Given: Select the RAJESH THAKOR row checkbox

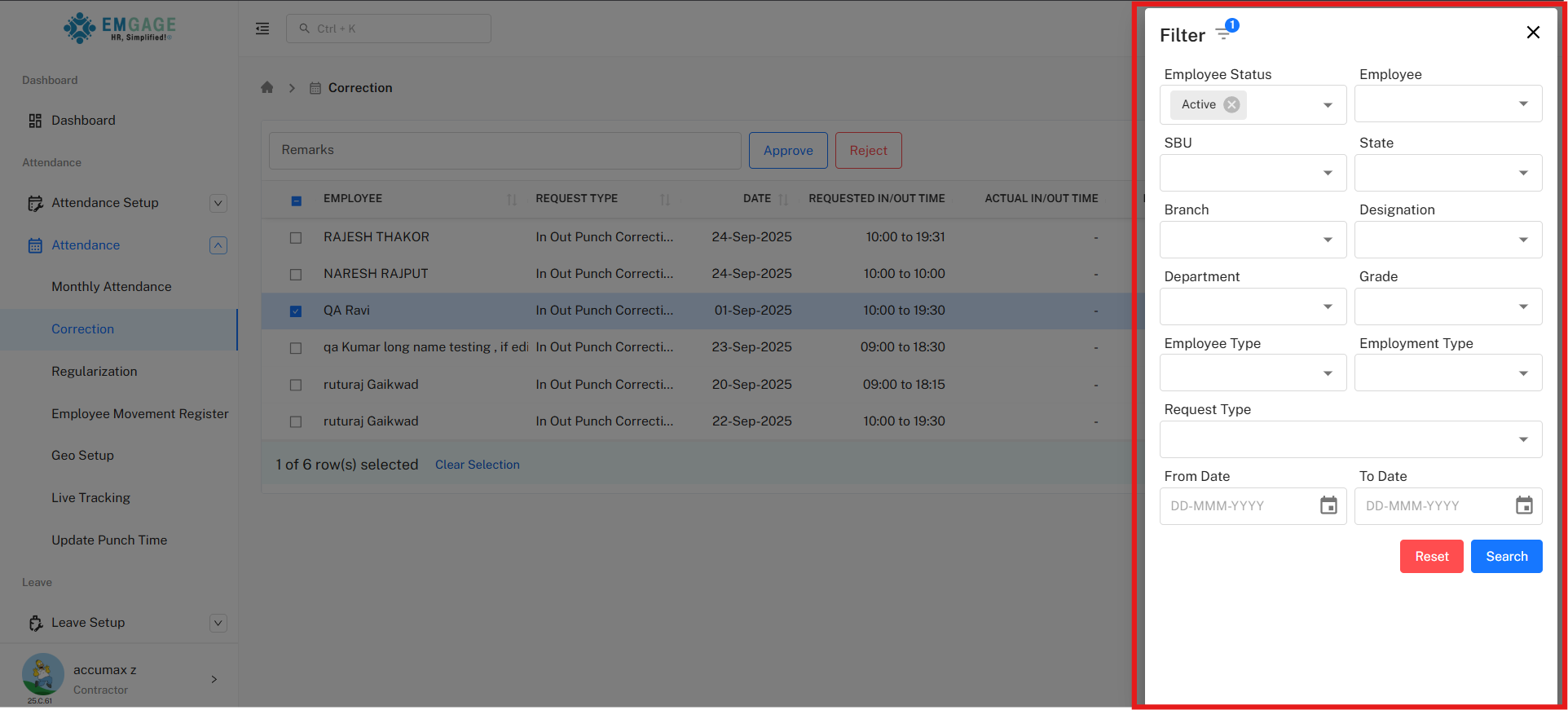Looking at the screenshot, I should click(x=296, y=238).
